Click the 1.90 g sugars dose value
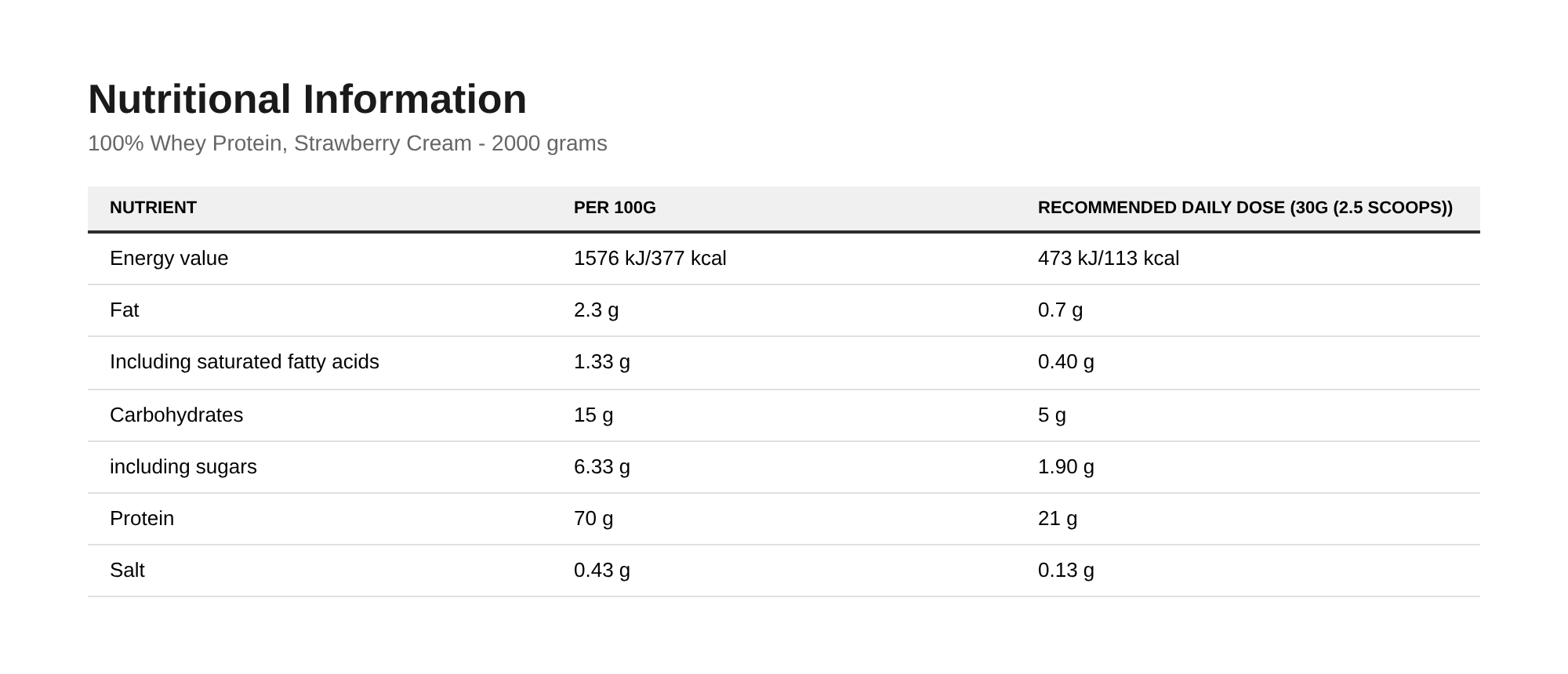The height and width of the screenshot is (674, 1568). point(1066,466)
